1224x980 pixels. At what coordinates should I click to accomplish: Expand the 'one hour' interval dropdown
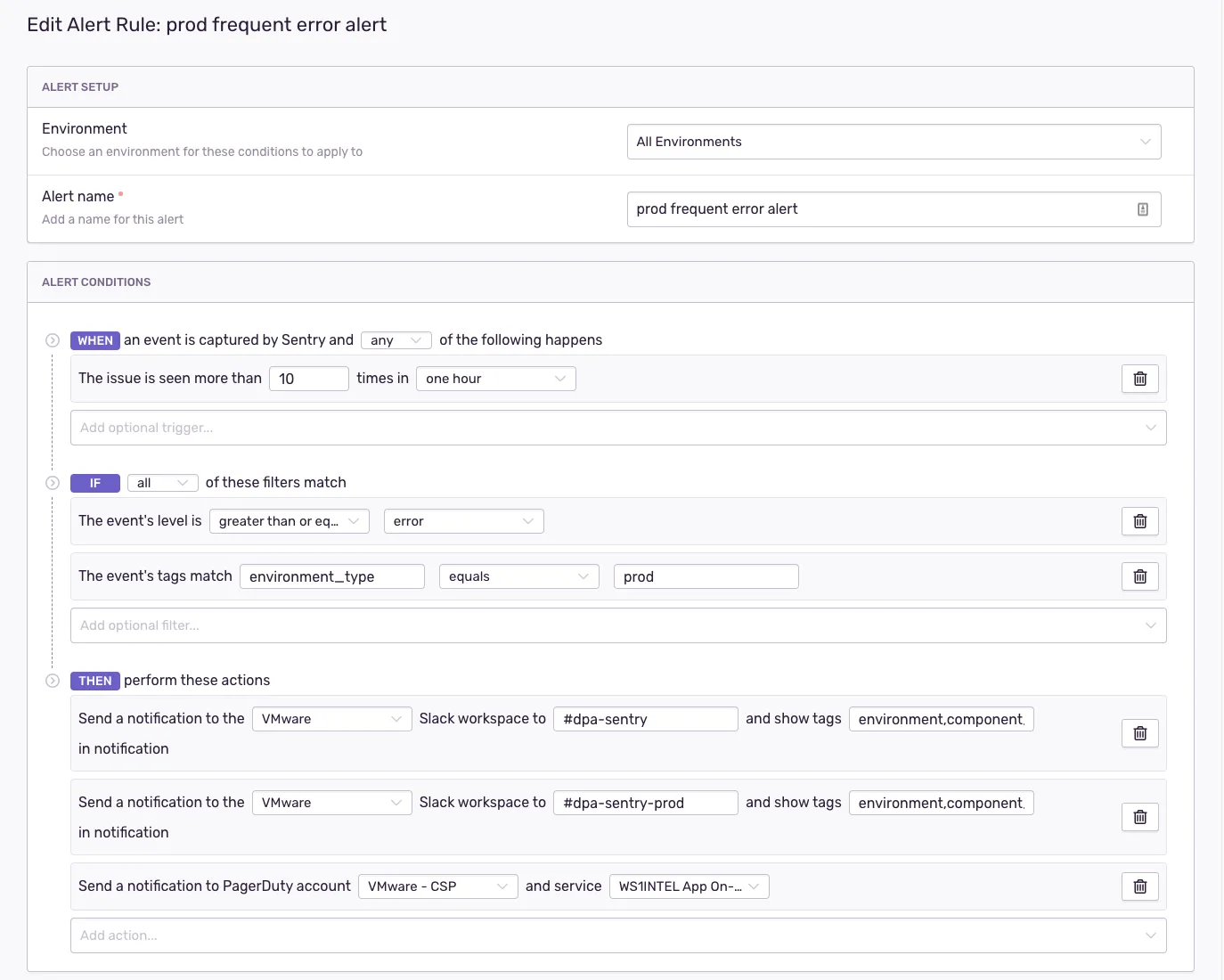click(x=495, y=379)
